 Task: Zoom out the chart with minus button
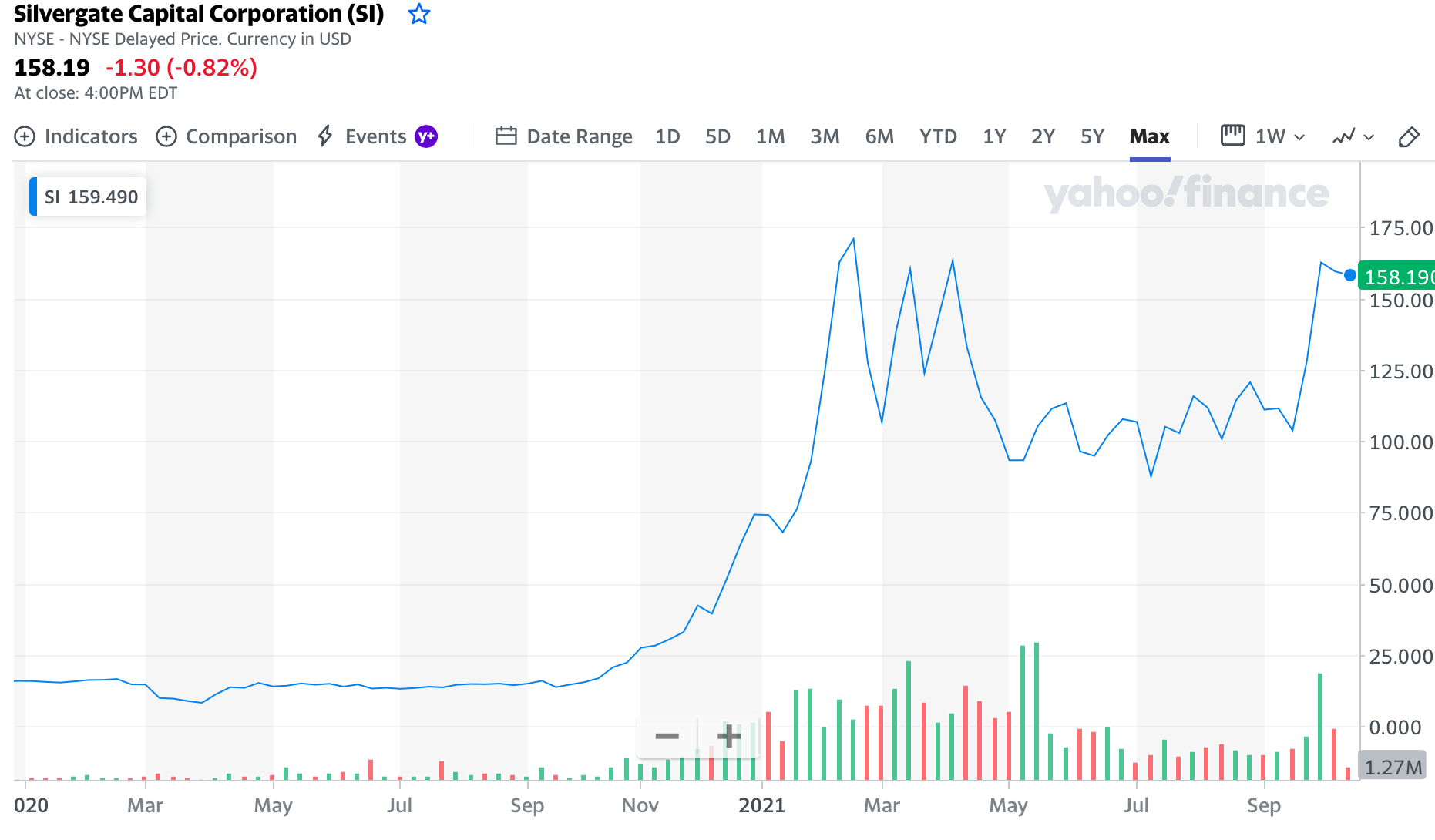(667, 737)
